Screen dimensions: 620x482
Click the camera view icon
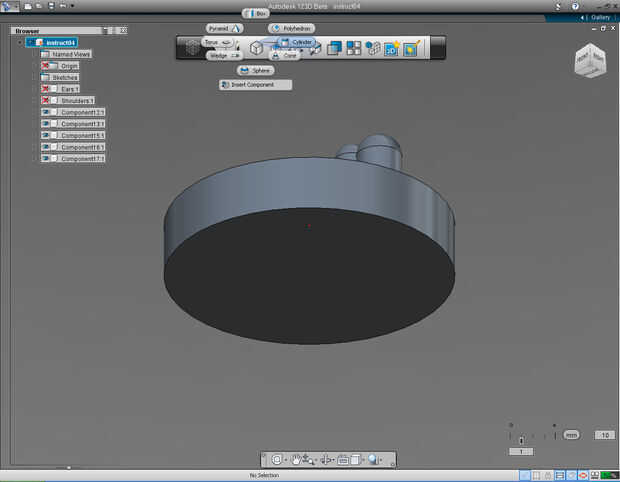pos(343,459)
